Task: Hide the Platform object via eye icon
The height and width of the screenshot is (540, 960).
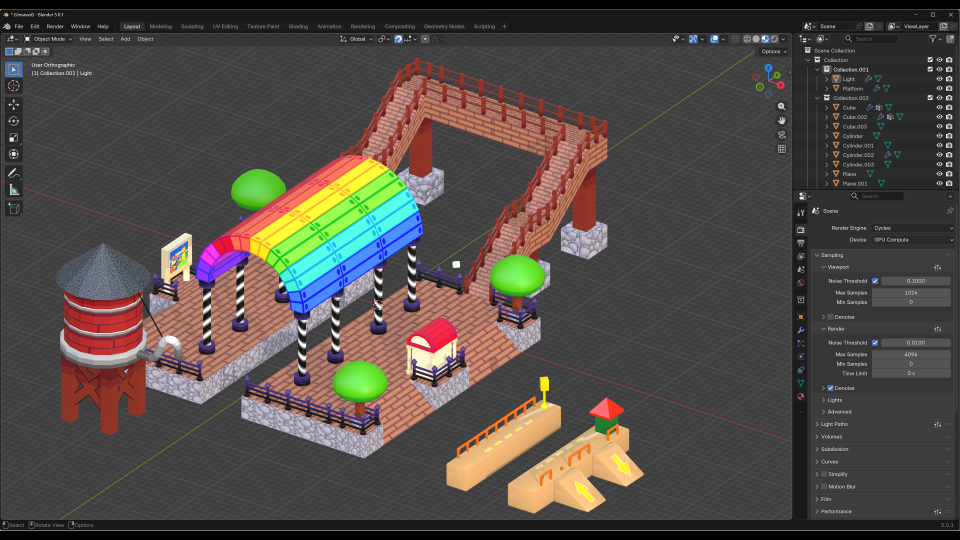Action: click(939, 88)
